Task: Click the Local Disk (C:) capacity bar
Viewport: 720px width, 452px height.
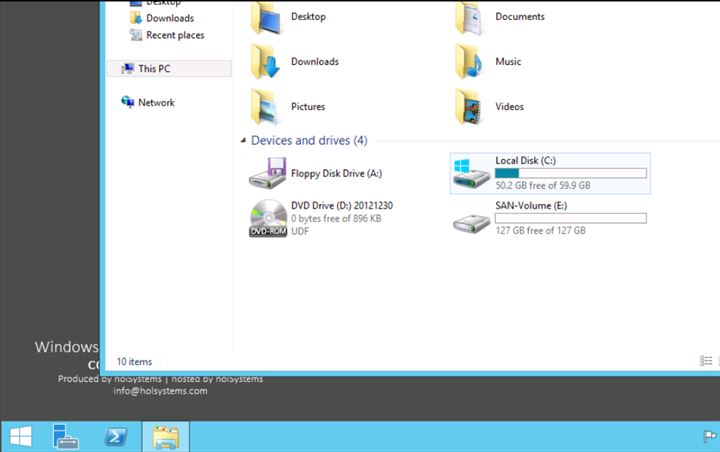Action: coord(570,173)
